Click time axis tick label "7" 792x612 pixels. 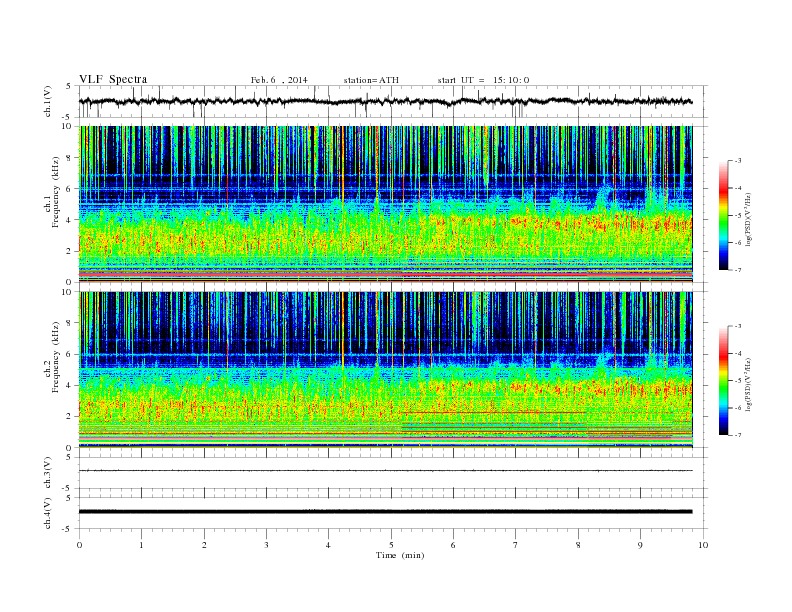coord(516,545)
